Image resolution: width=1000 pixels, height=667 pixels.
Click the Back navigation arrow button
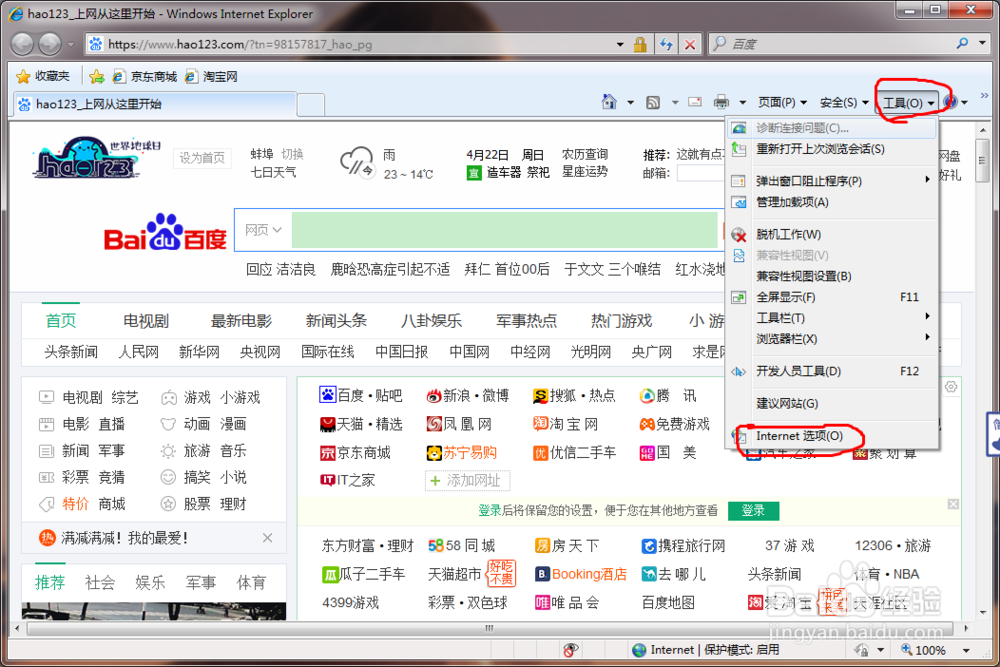click(22, 44)
